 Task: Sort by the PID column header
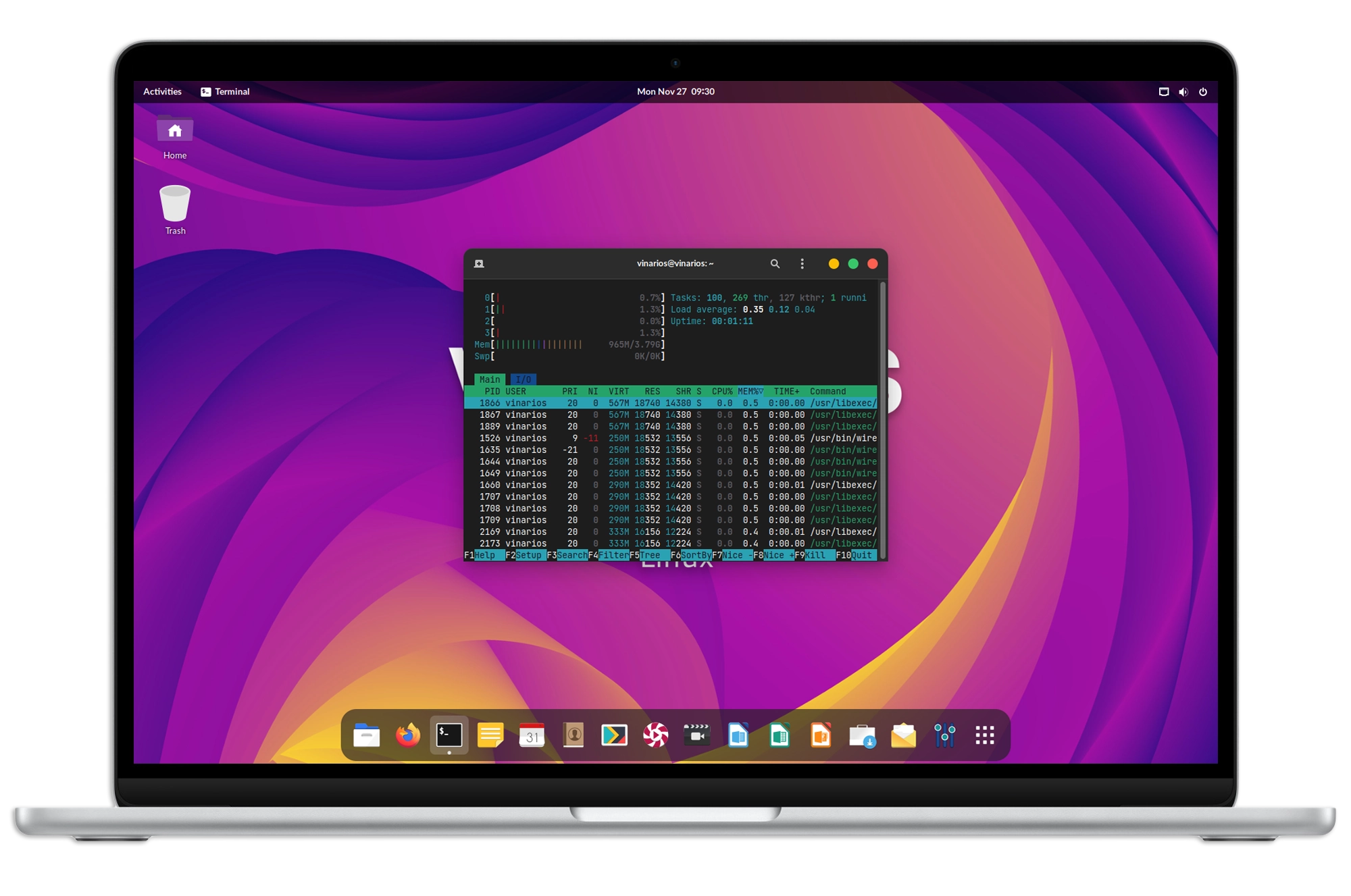point(492,392)
